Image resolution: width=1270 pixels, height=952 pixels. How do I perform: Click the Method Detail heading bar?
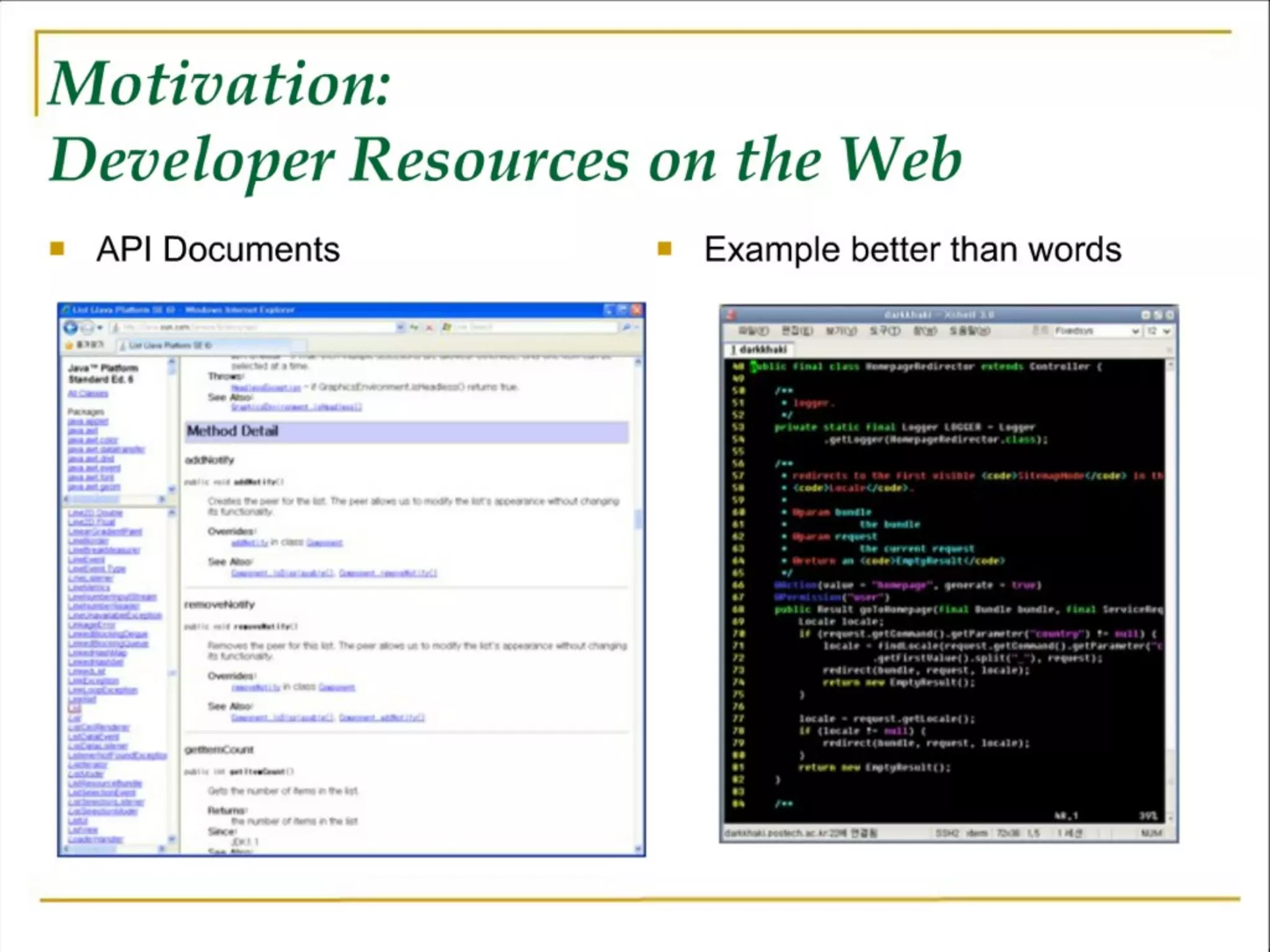[407, 431]
